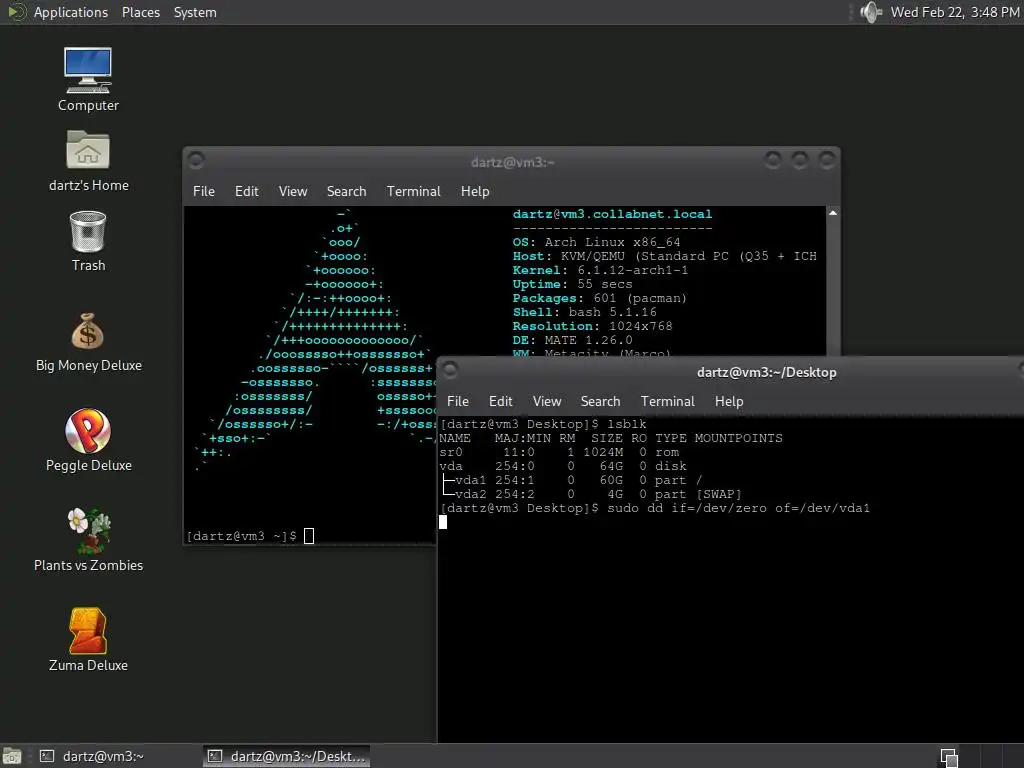Click the MATE logo beside Applications
This screenshot has height=768, width=1024.
pos(16,12)
